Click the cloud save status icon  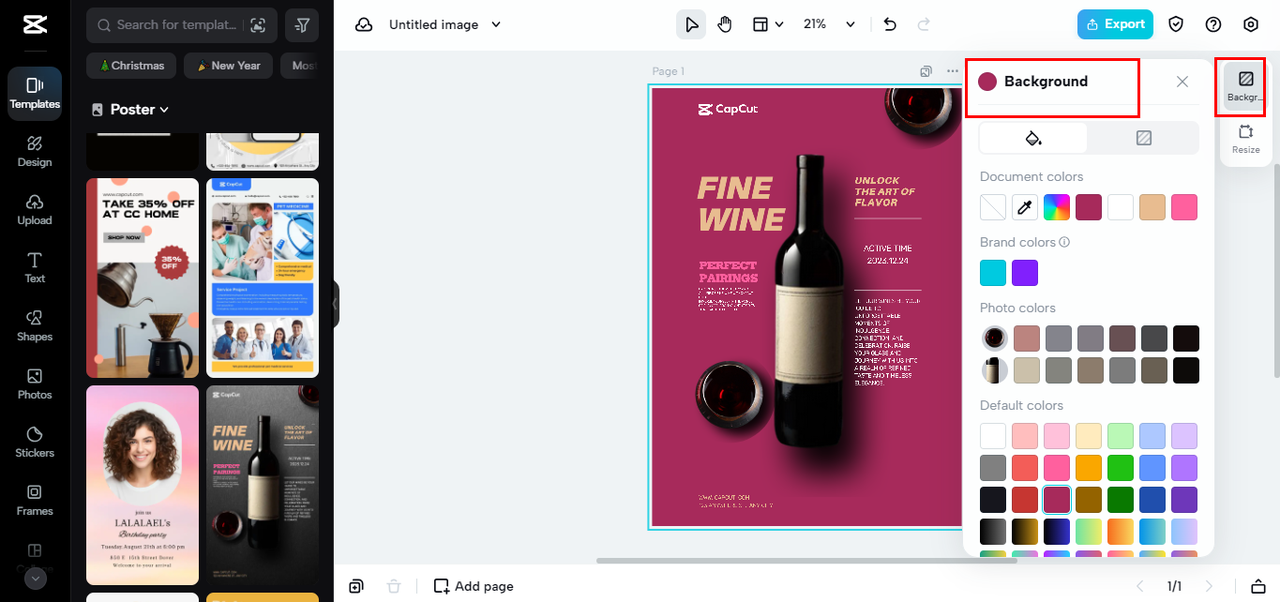pyautogui.click(x=364, y=25)
